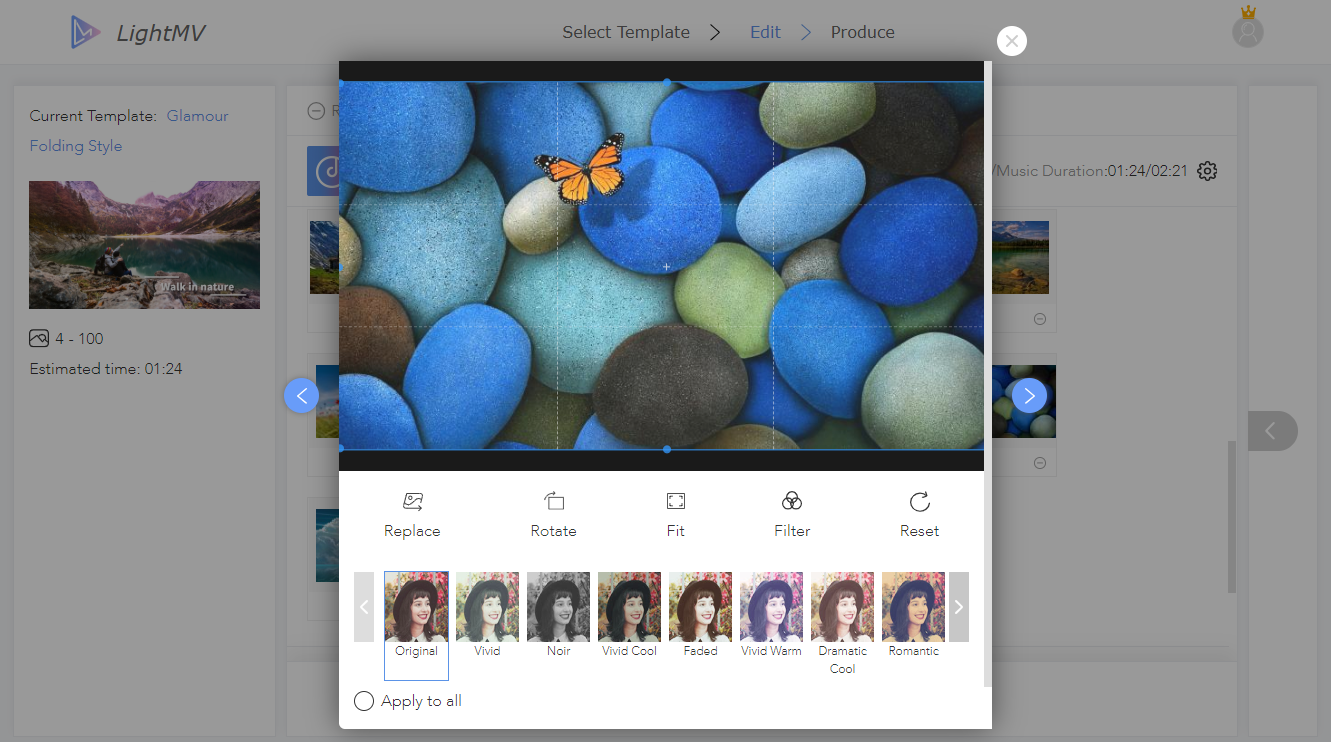Viewport: 1331px width, 742px height.
Task: Click the crowned user profile avatar
Action: click(1247, 31)
